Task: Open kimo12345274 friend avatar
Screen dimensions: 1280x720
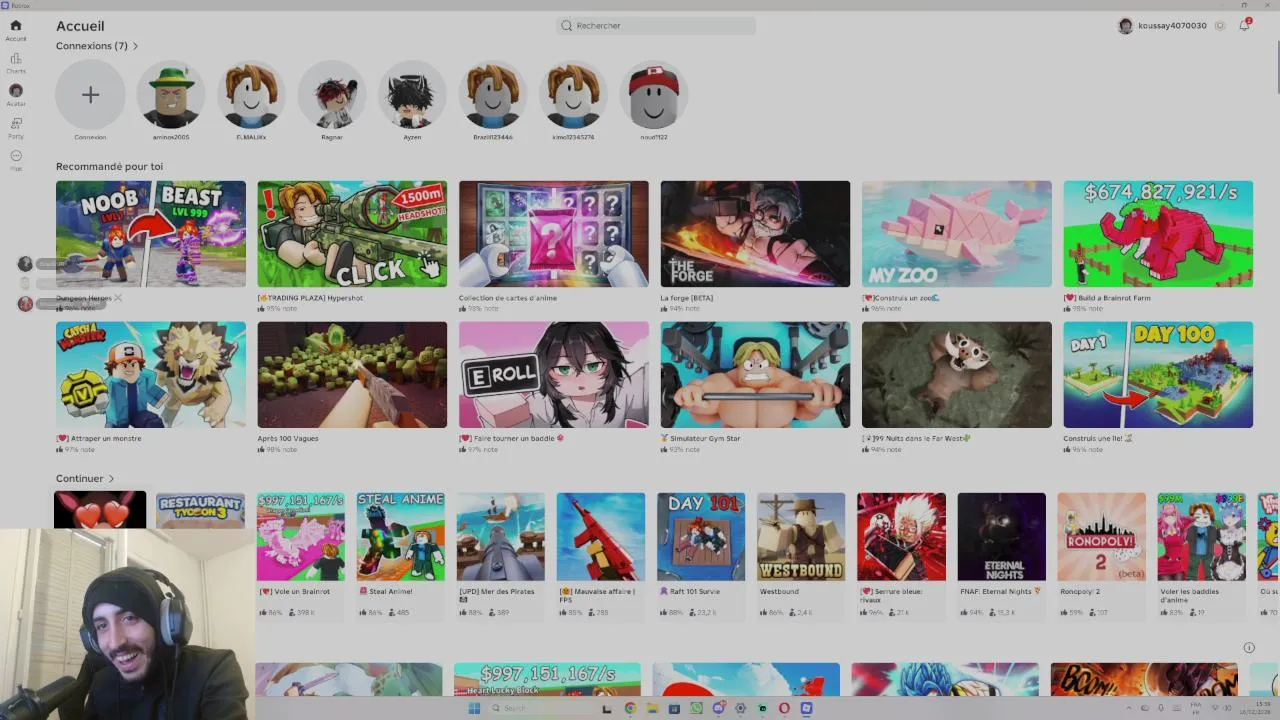Action: click(x=573, y=95)
